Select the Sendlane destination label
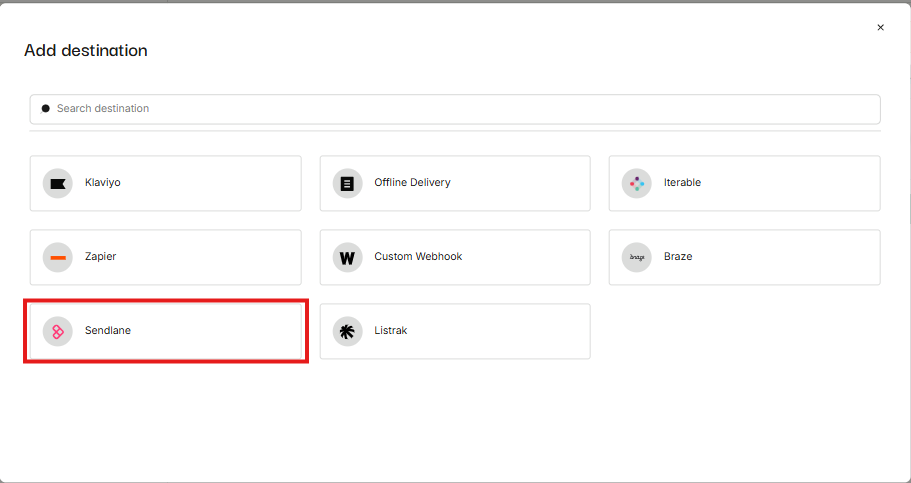The image size is (911, 483). 107,331
